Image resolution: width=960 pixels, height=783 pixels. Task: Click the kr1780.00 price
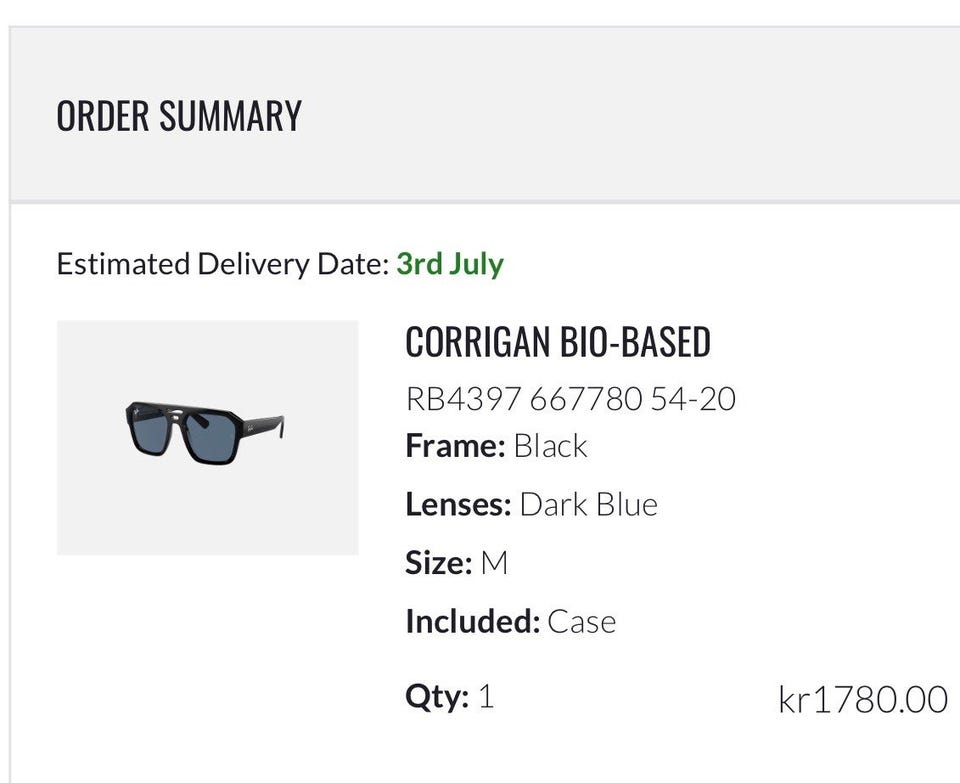point(863,699)
